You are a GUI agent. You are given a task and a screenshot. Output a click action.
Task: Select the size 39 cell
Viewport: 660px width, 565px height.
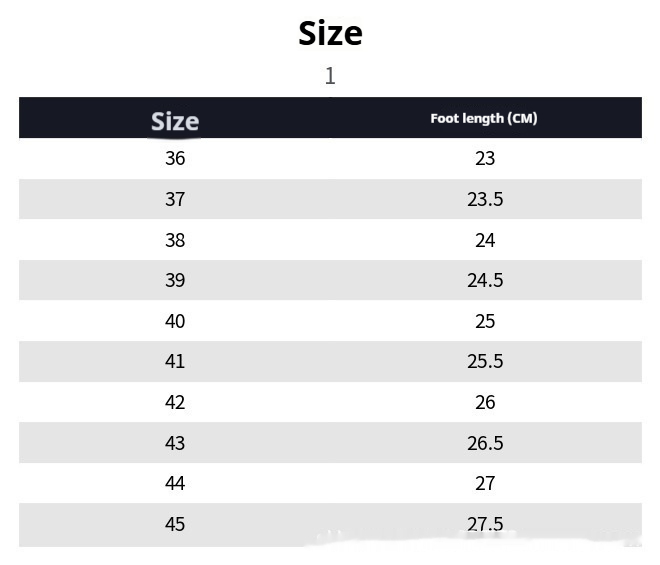(175, 280)
